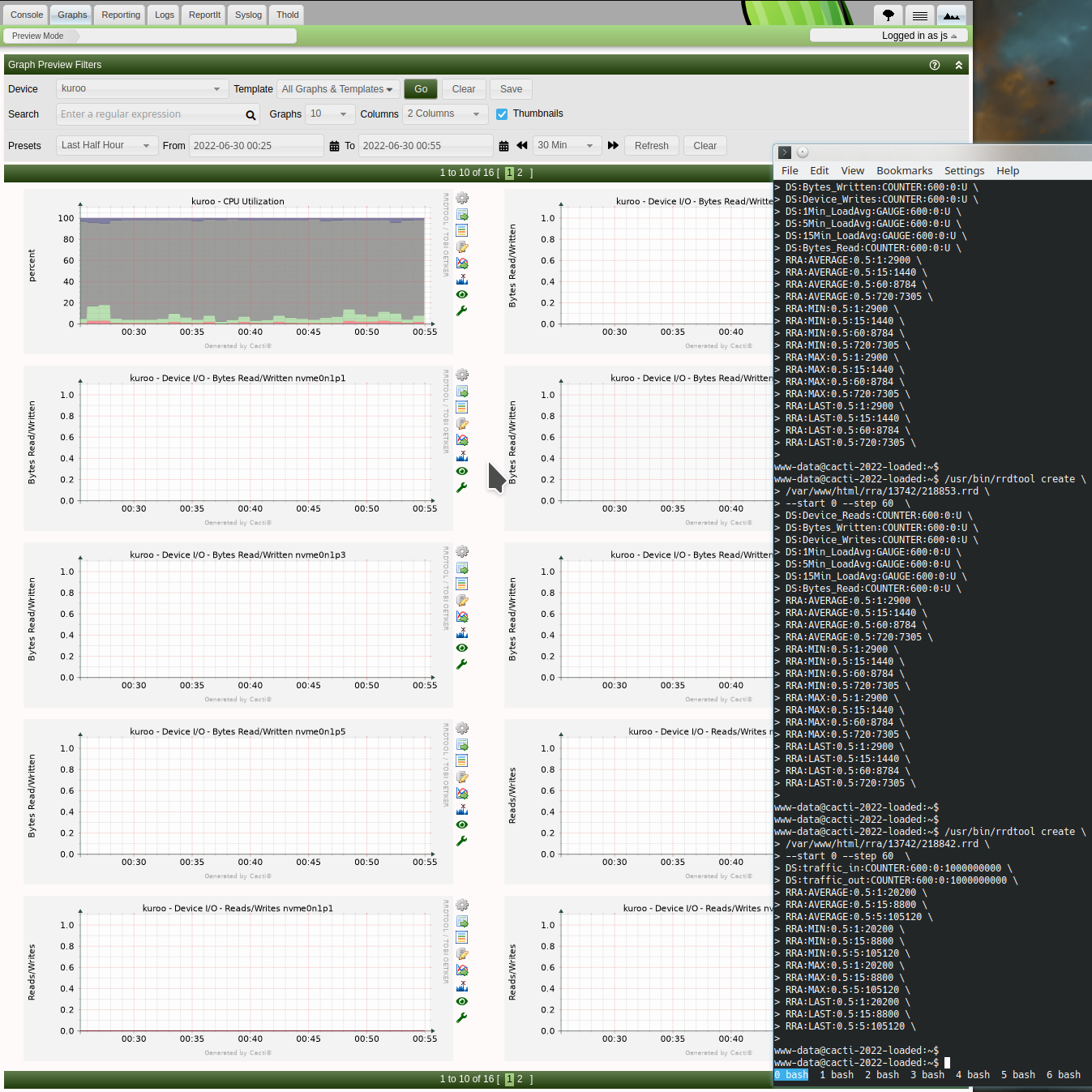Toggle the Thumbnails checkbox
Image resolution: width=1092 pixels, height=1092 pixels.
click(502, 114)
